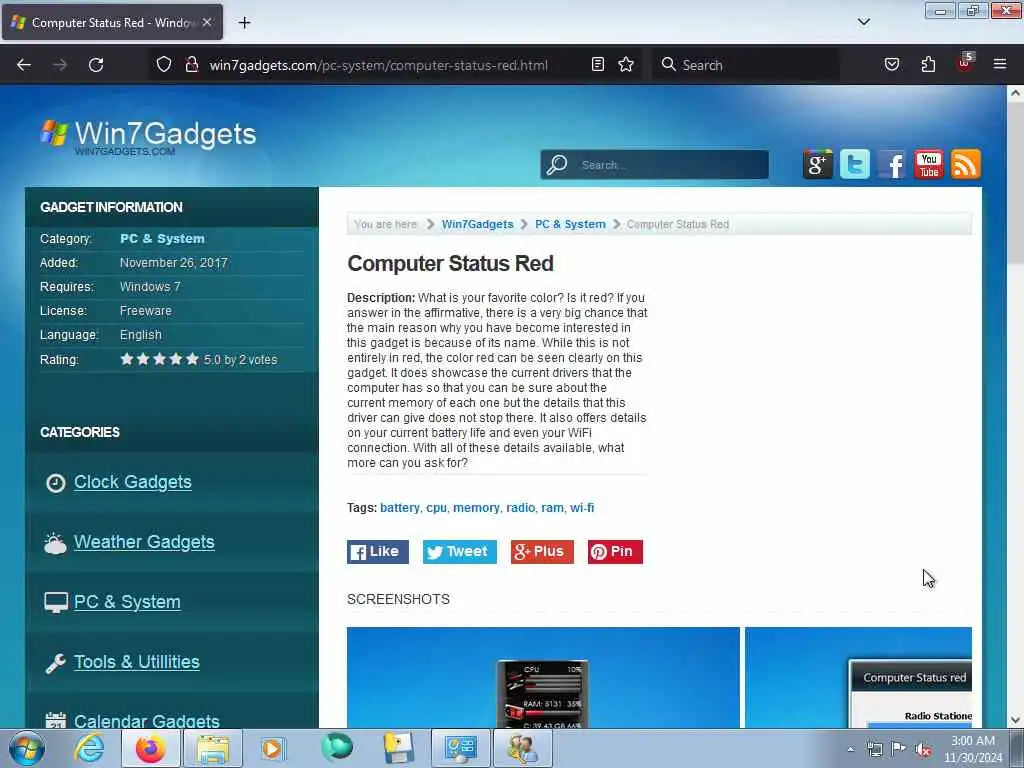The height and width of the screenshot is (768, 1024).
Task: Launch Internet Explorer from the taskbar
Action: point(89,748)
